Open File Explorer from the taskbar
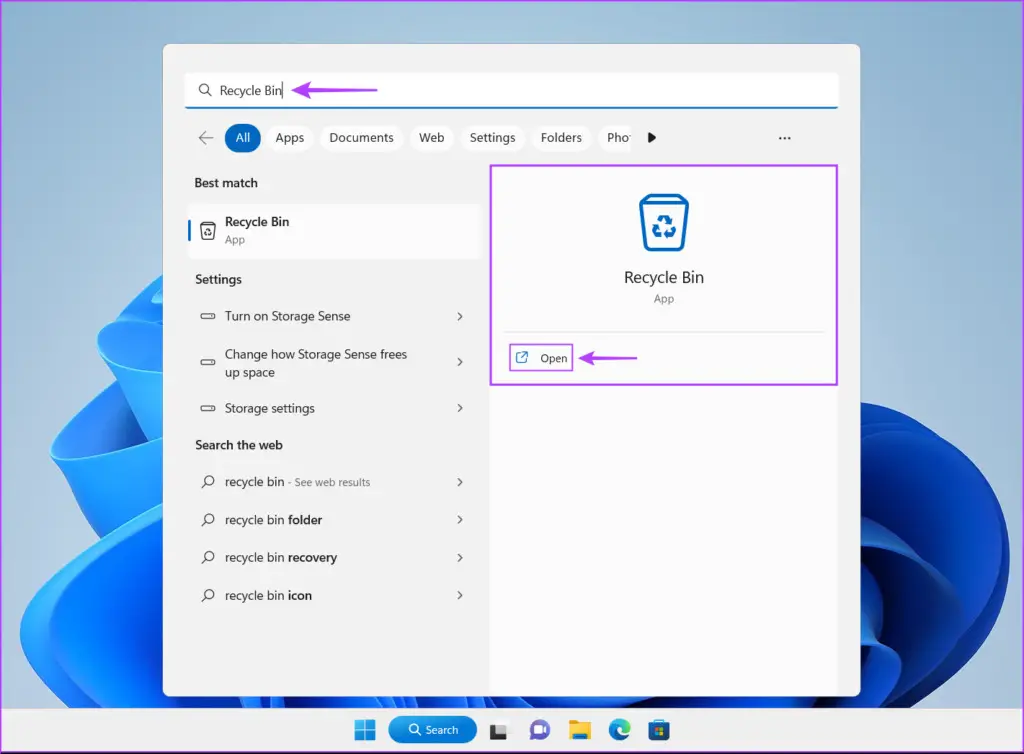The width and height of the screenshot is (1024, 754). (579, 730)
